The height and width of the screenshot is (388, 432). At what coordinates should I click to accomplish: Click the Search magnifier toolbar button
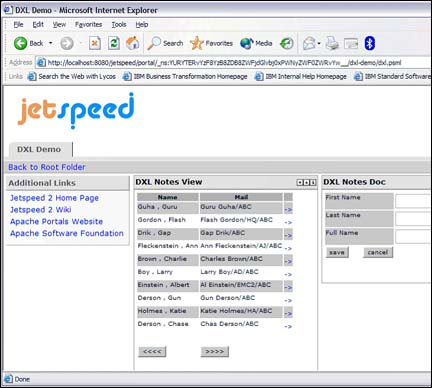click(166, 43)
